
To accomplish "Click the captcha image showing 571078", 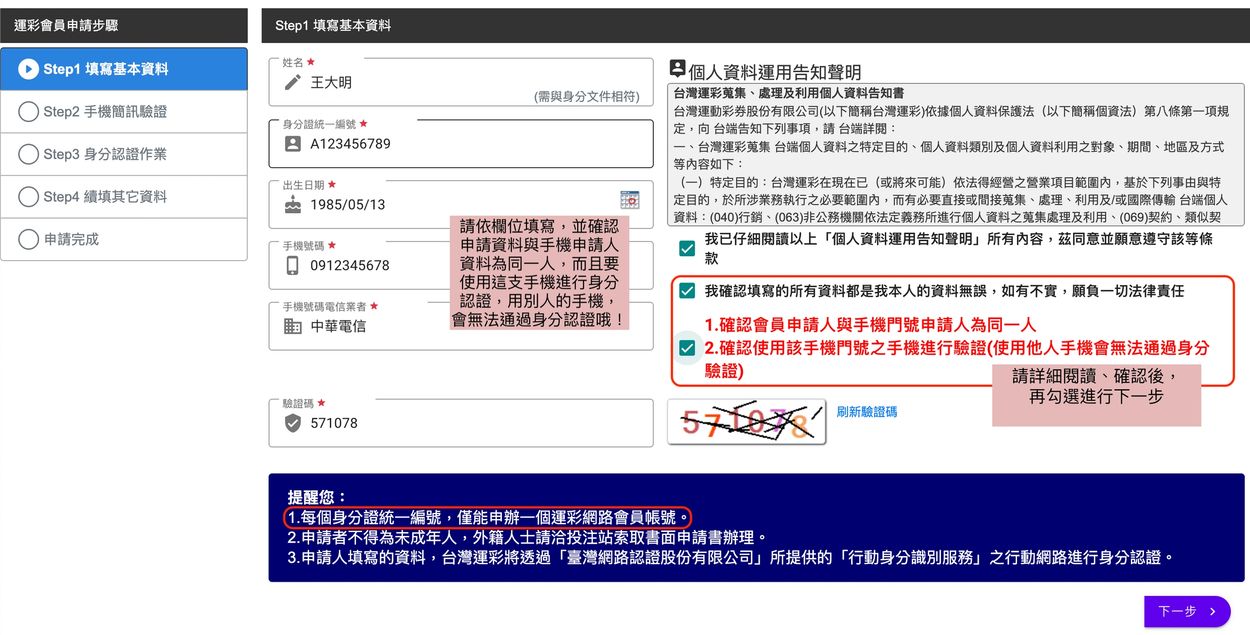I will coord(746,422).
